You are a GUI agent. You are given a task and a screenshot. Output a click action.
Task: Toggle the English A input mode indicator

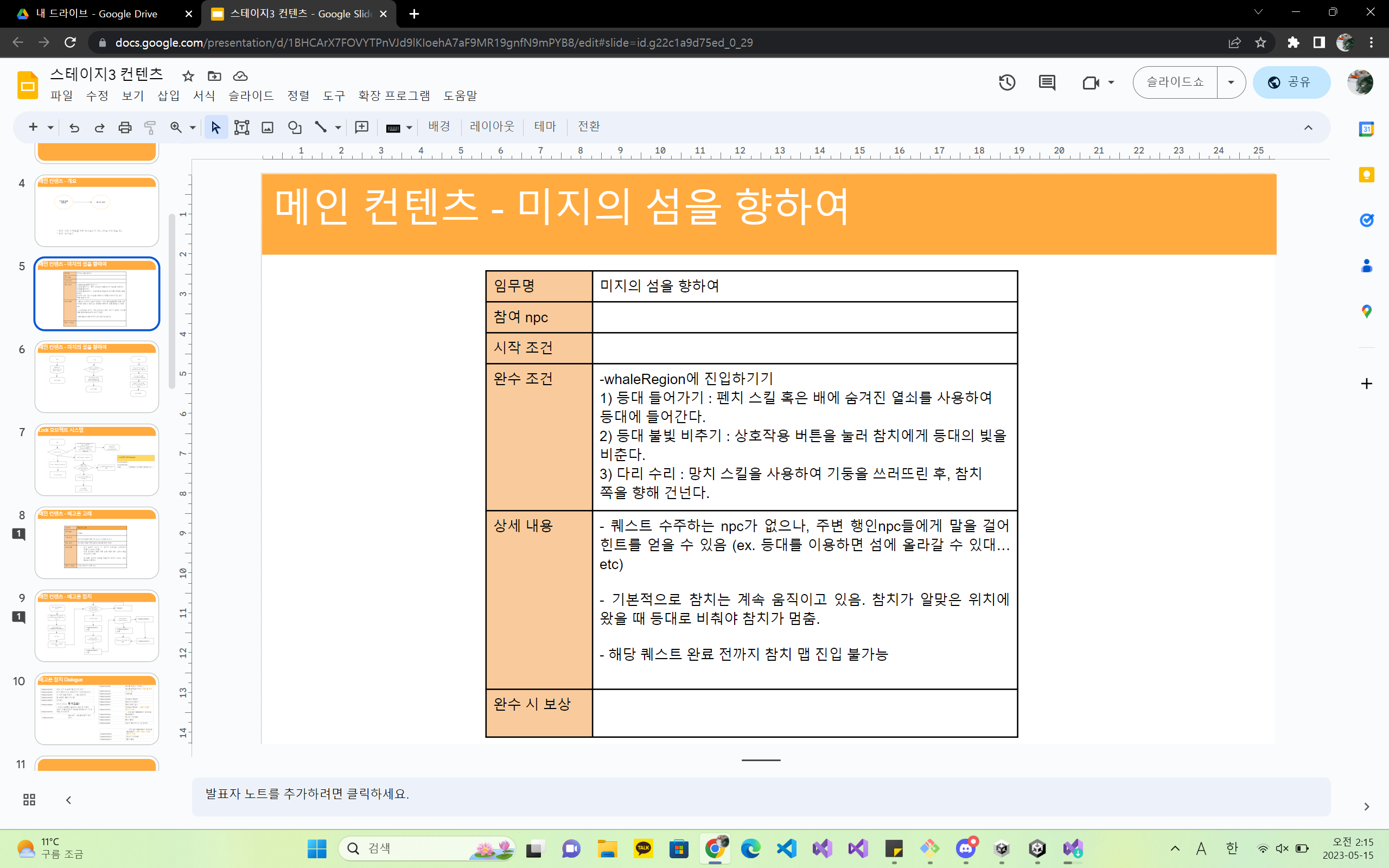pos(1201,848)
